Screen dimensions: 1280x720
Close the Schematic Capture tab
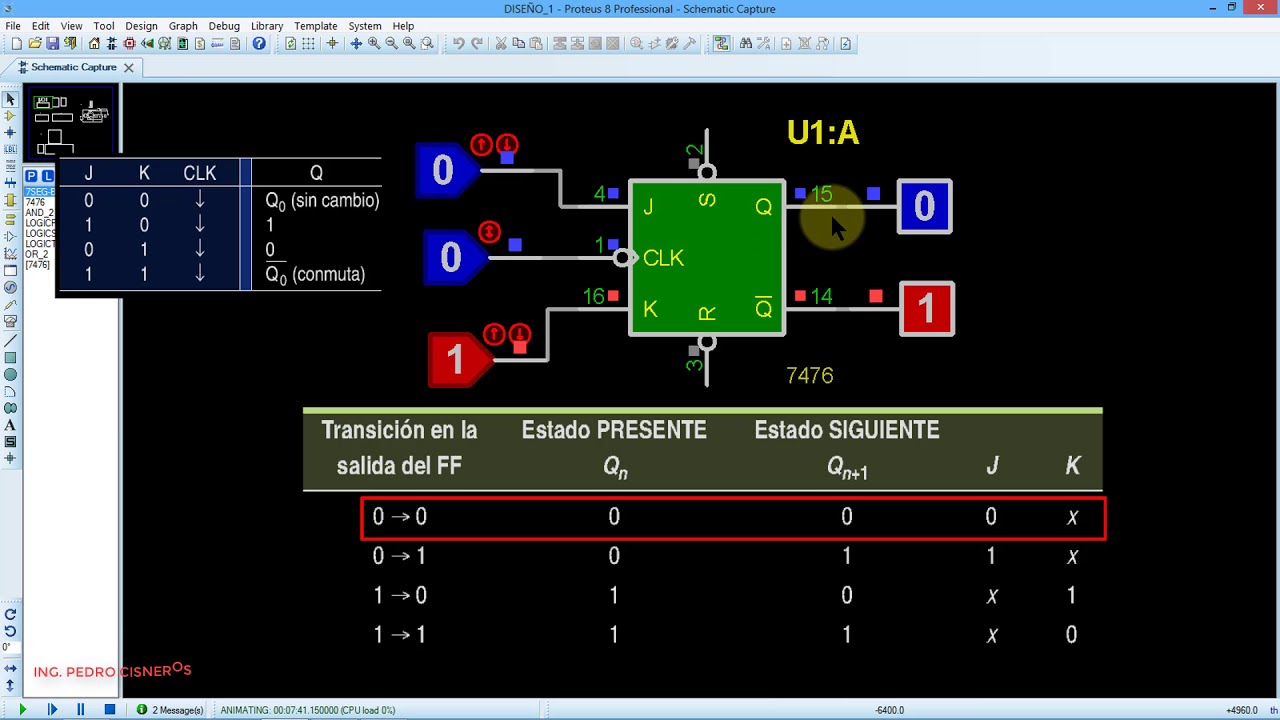(128, 68)
